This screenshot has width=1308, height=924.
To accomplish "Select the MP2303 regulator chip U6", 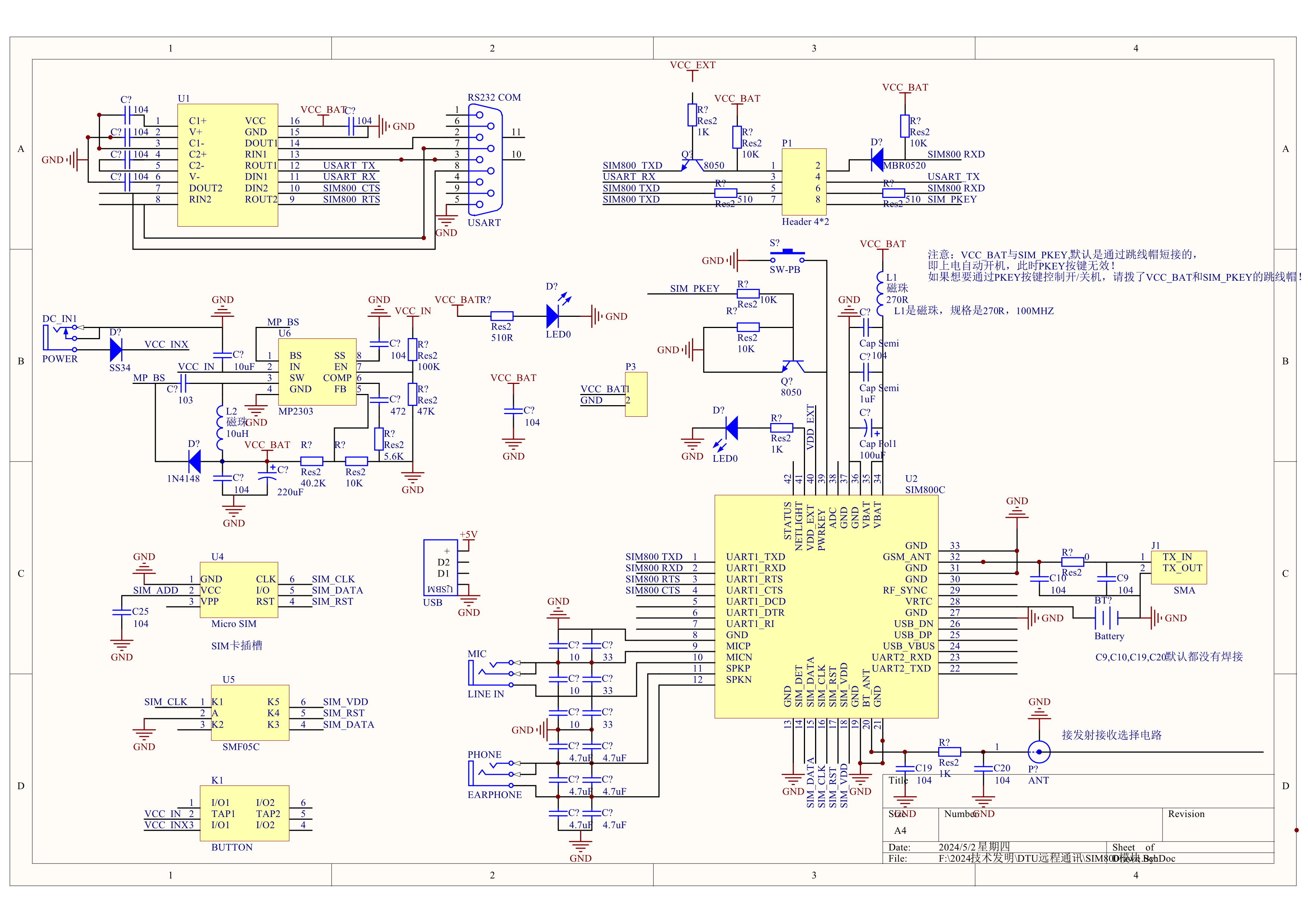I will point(317,372).
